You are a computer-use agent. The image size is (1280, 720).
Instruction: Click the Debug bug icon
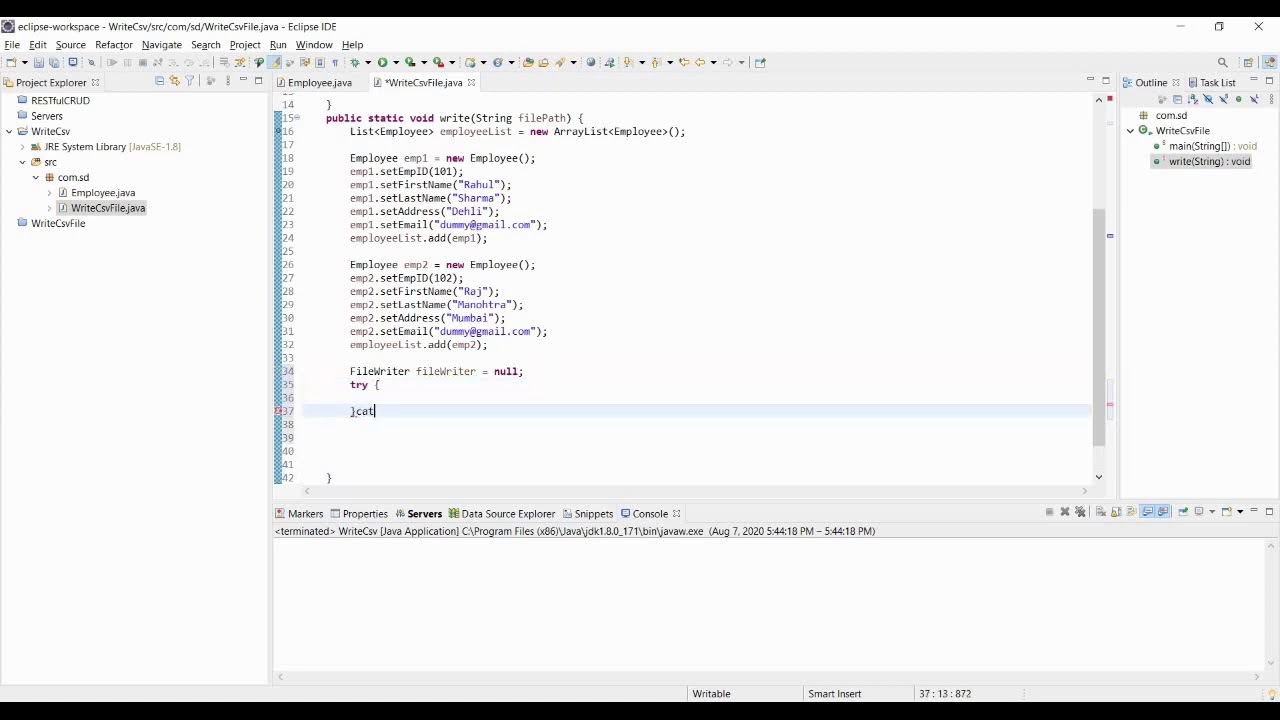355,62
